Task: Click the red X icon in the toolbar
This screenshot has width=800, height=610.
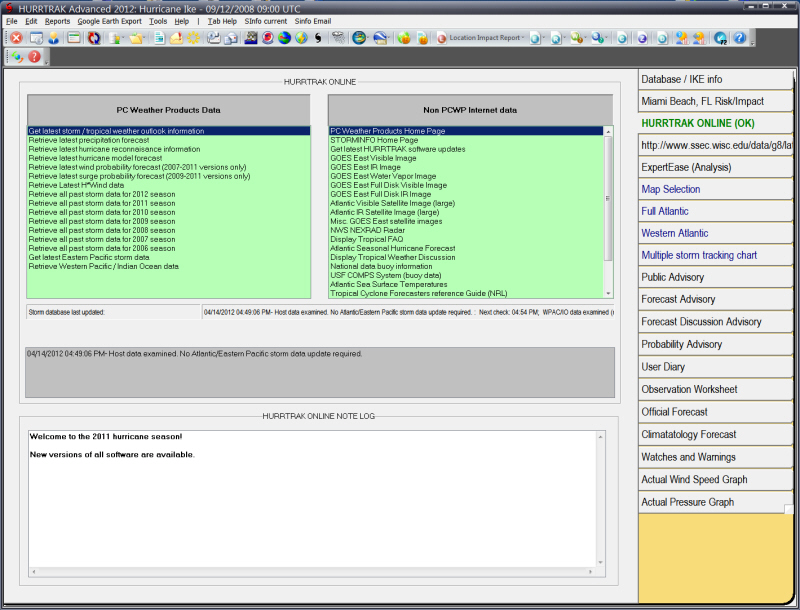Action: (x=16, y=38)
